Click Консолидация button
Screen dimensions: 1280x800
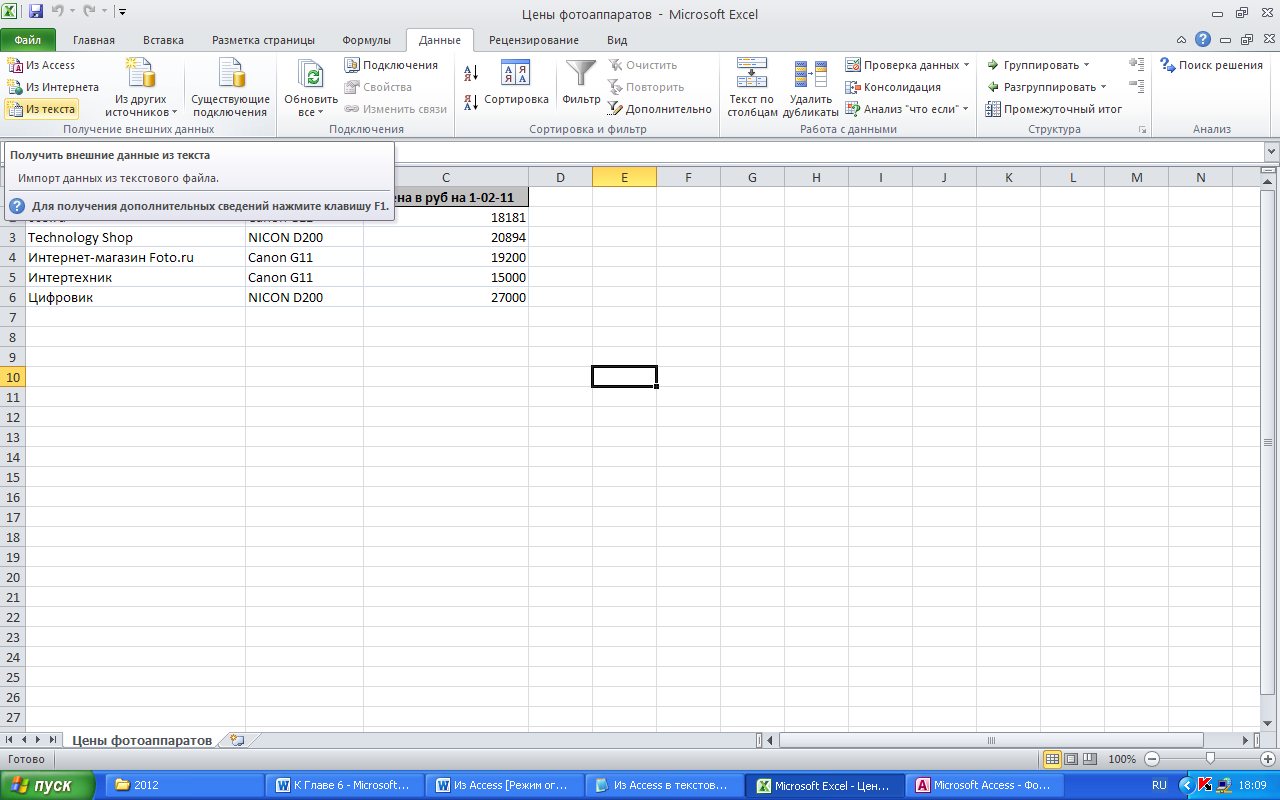tap(893, 87)
